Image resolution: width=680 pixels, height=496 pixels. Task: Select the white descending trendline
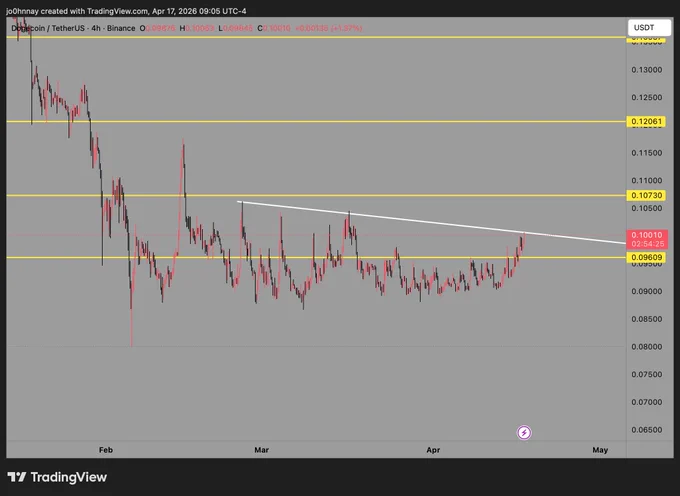432,223
